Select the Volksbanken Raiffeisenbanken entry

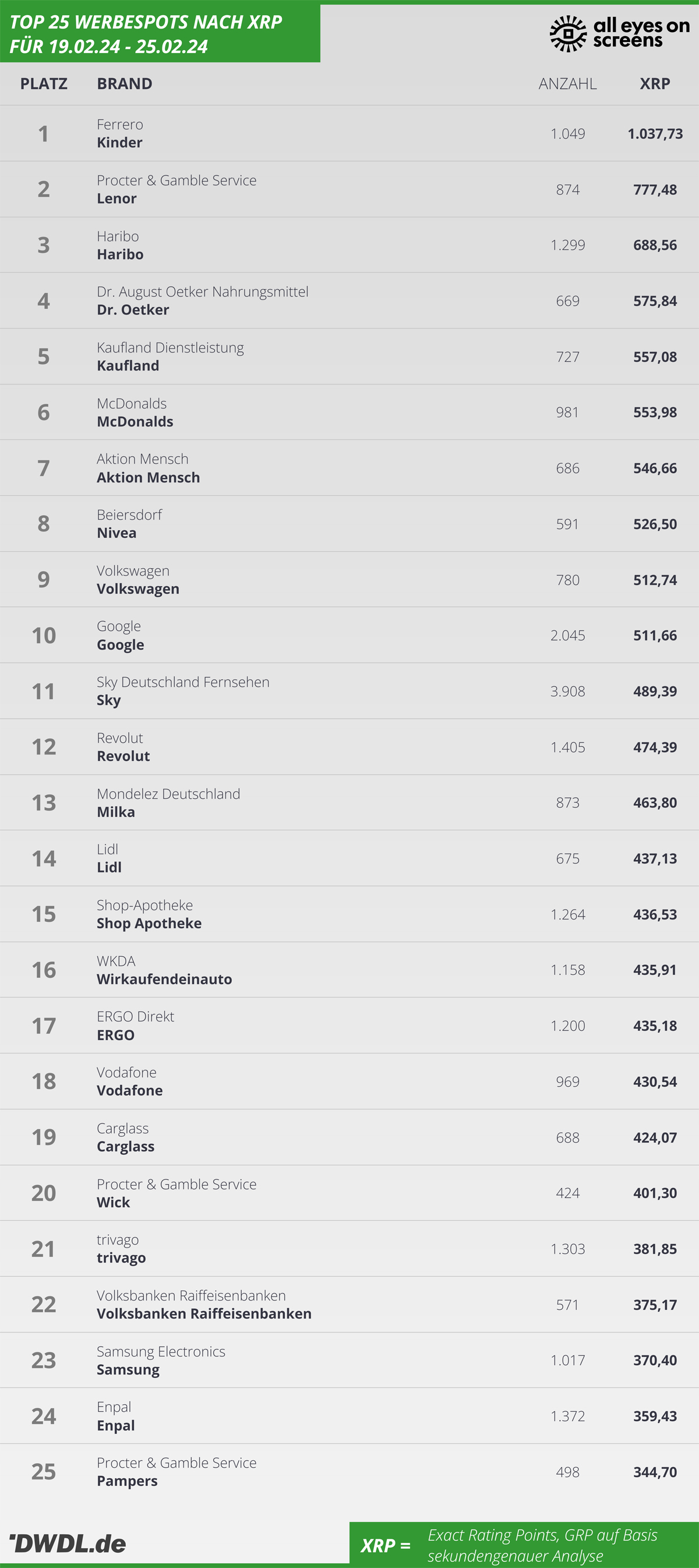click(349, 1305)
